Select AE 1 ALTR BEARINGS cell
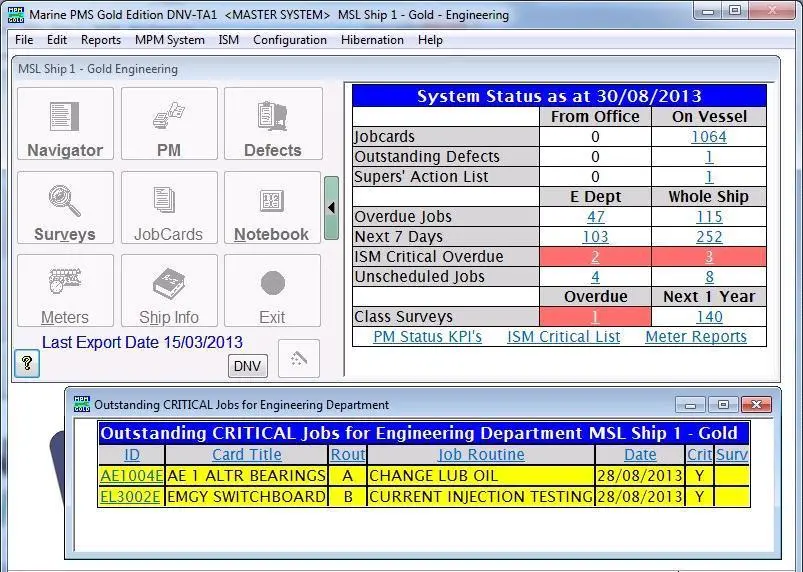Viewport: 803px width, 572px height. (x=246, y=475)
